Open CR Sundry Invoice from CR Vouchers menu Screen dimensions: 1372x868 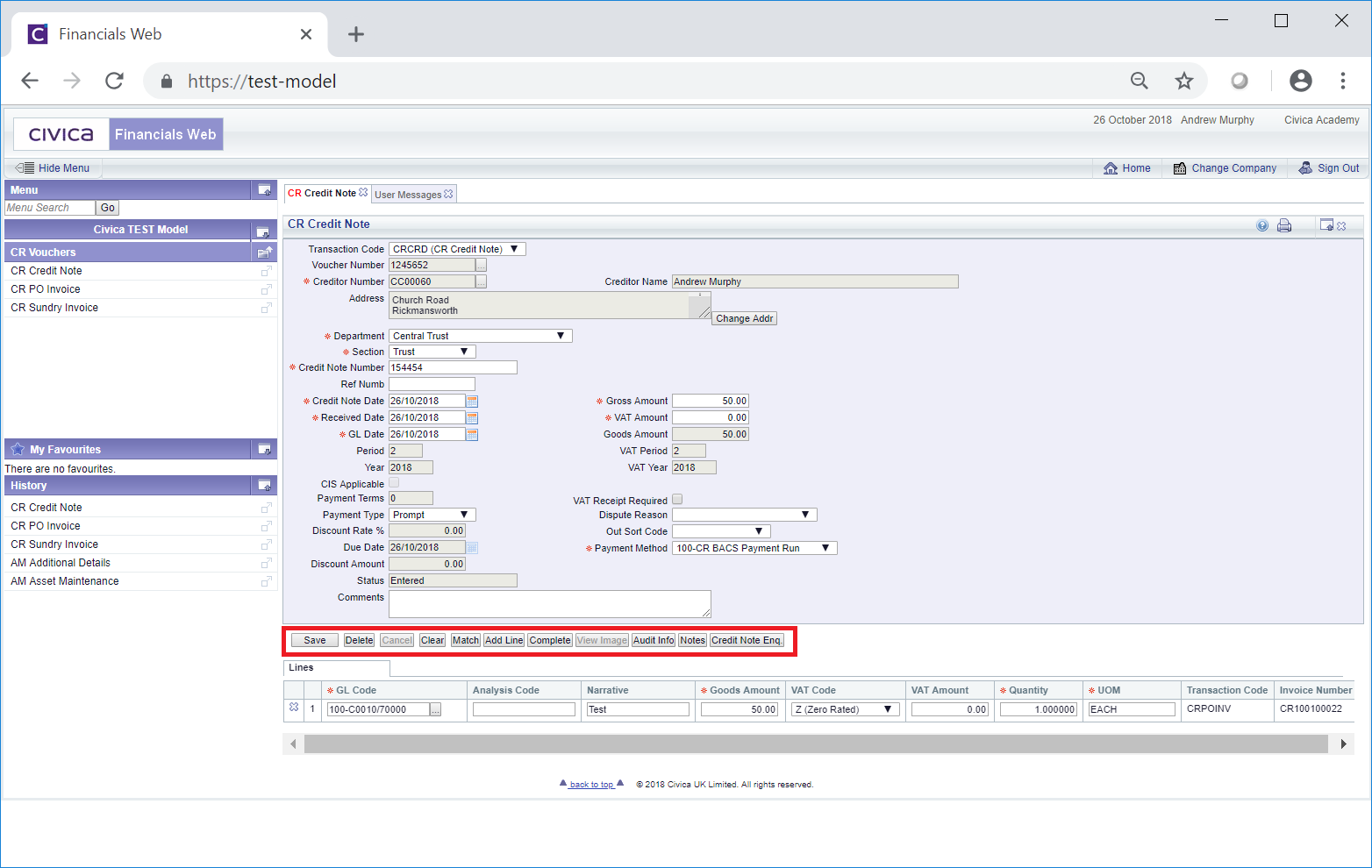(x=54, y=308)
